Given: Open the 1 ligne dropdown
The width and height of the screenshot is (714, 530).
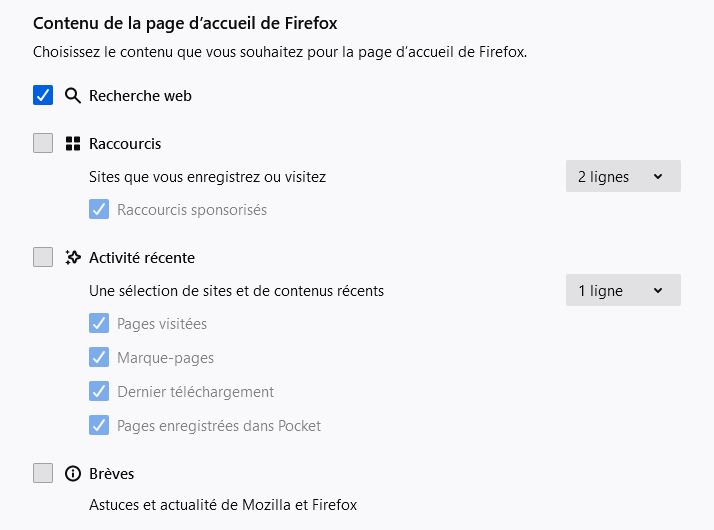Looking at the screenshot, I should pyautogui.click(x=622, y=291).
